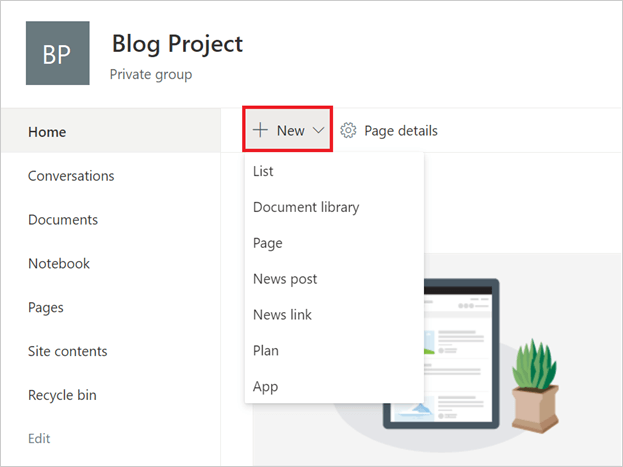The image size is (623, 467).
Task: Click the plus icon beside New
Action: pos(260,130)
